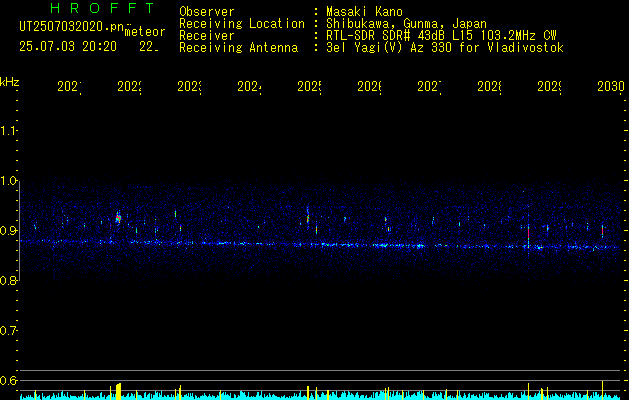The height and width of the screenshot is (400, 629).
Task: Click the green HROFFT title text
Action: [x=103, y=8]
